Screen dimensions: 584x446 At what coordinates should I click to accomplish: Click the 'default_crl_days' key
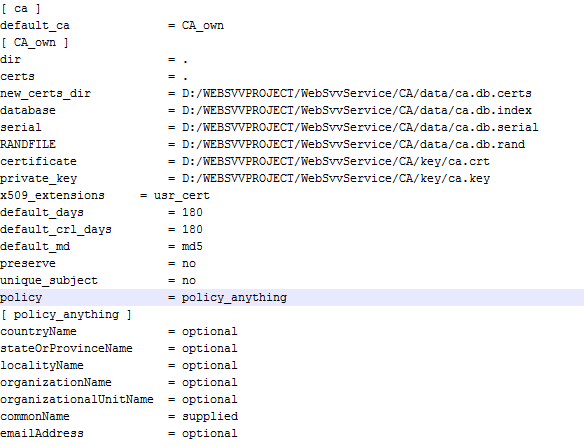click(x=56, y=230)
